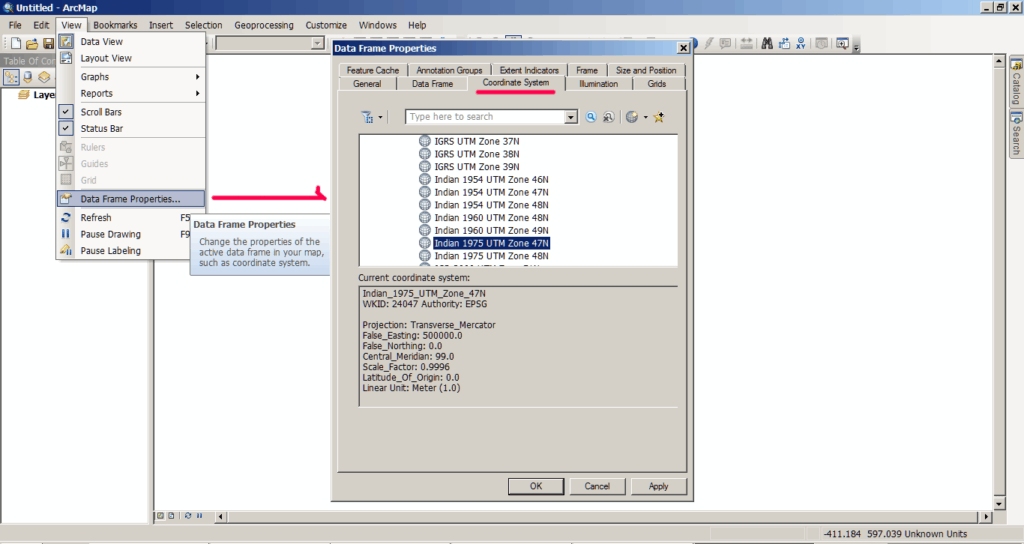Open the Create Viewer Window tool
This screenshot has height=544, width=1024.
pos(842,44)
